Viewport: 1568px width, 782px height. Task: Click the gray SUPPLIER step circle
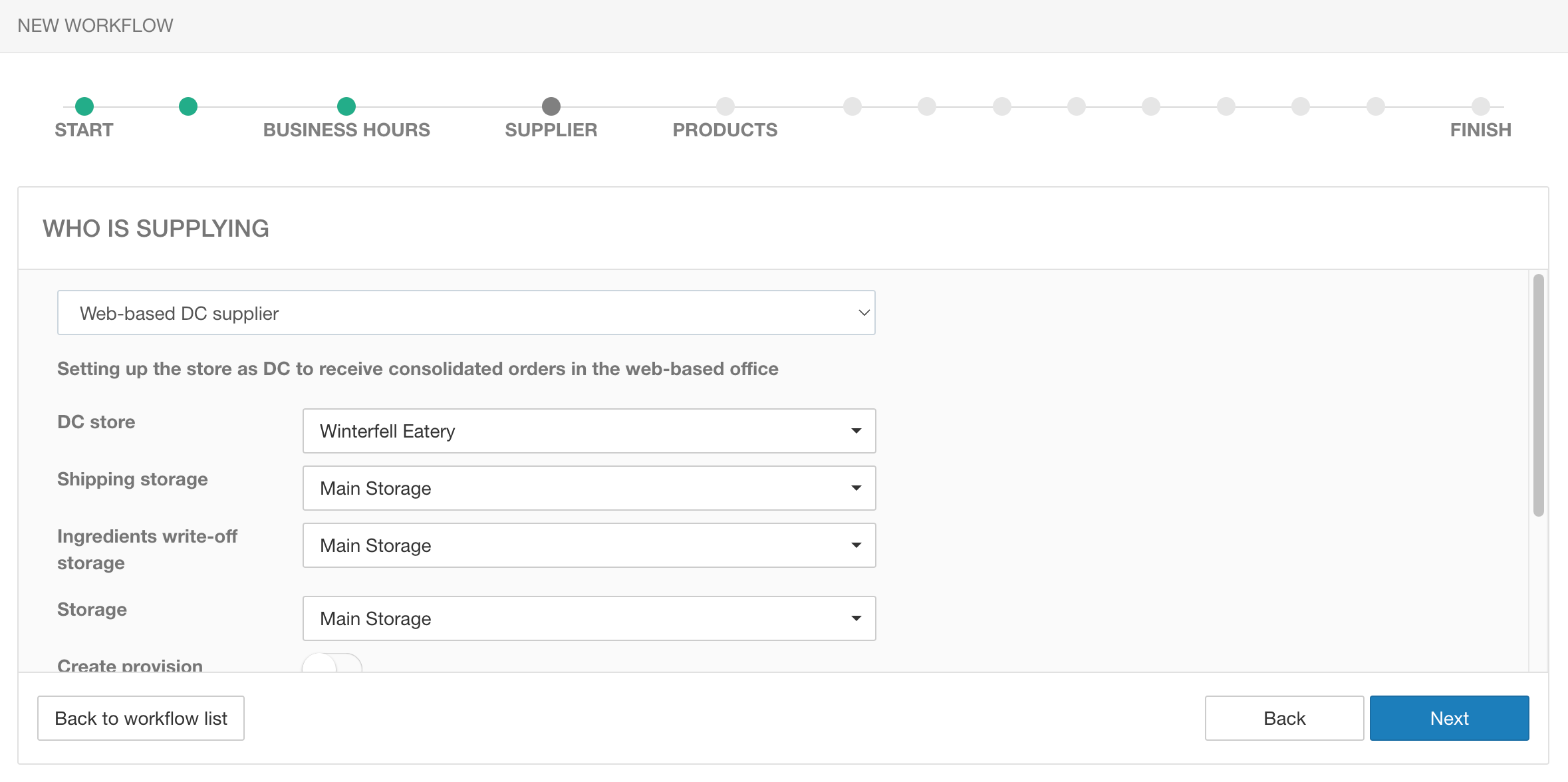tap(551, 106)
